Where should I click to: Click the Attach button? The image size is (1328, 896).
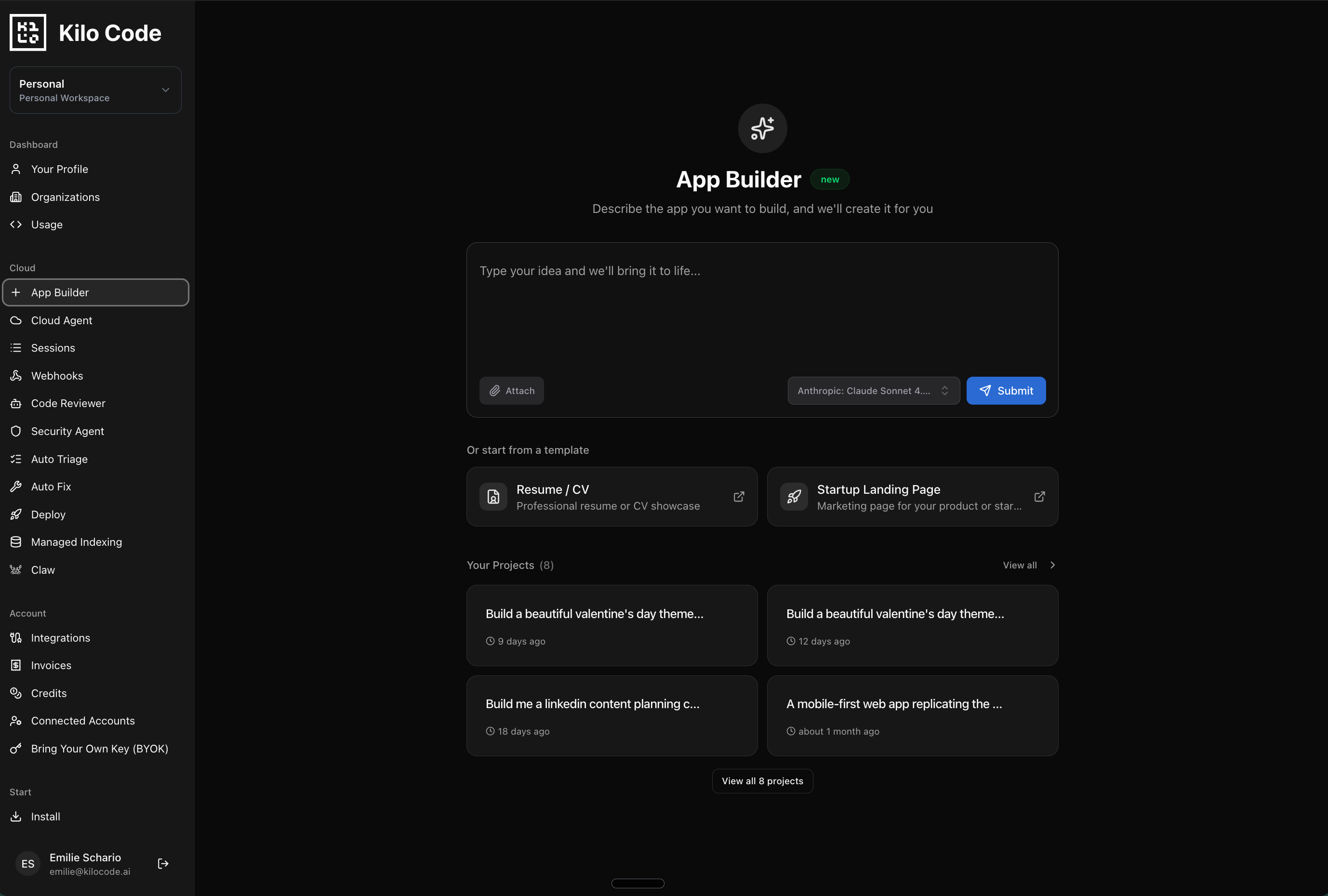pos(511,391)
